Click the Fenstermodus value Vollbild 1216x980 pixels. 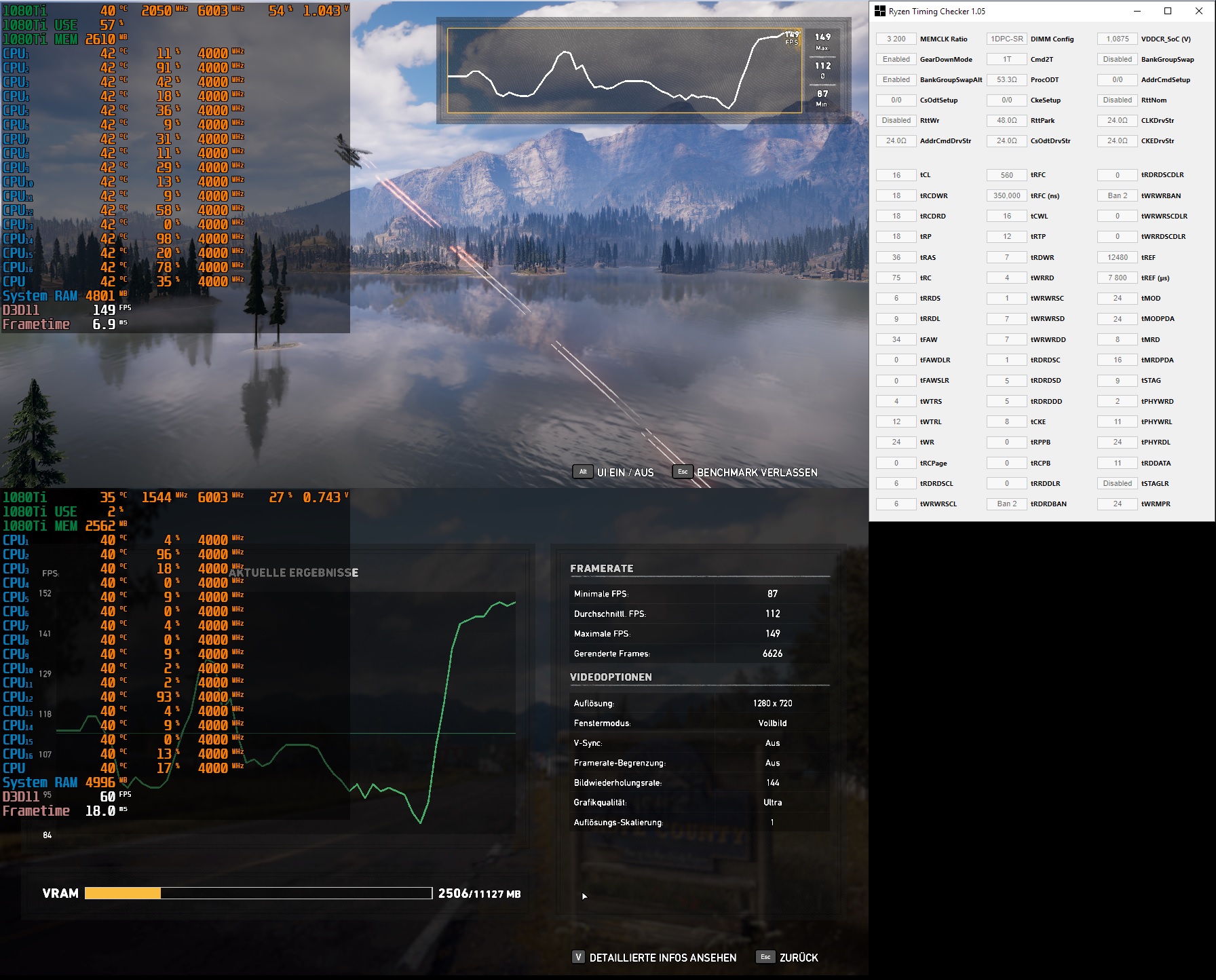tap(772, 723)
